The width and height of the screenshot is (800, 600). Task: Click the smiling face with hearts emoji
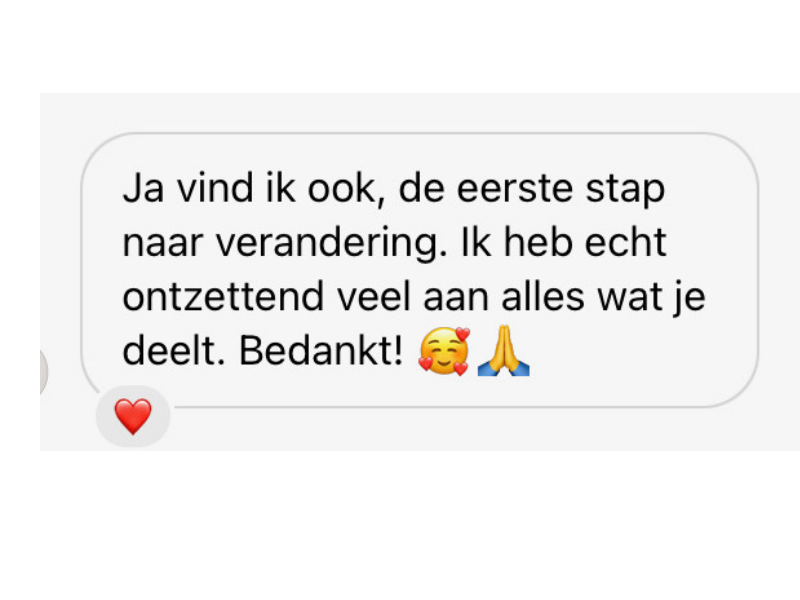click(x=444, y=352)
